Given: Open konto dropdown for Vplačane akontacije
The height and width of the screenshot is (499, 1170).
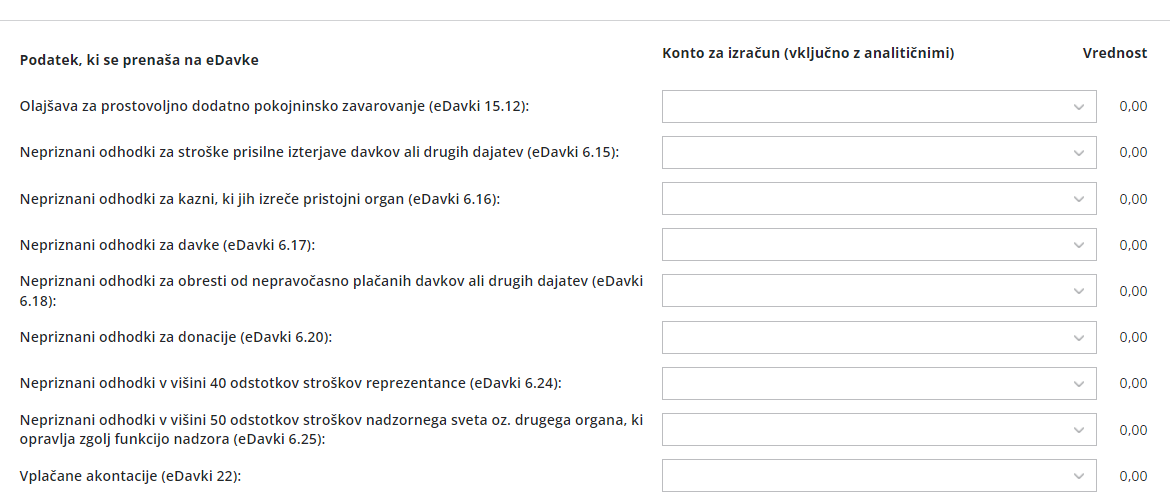Looking at the screenshot, I should point(879,476).
